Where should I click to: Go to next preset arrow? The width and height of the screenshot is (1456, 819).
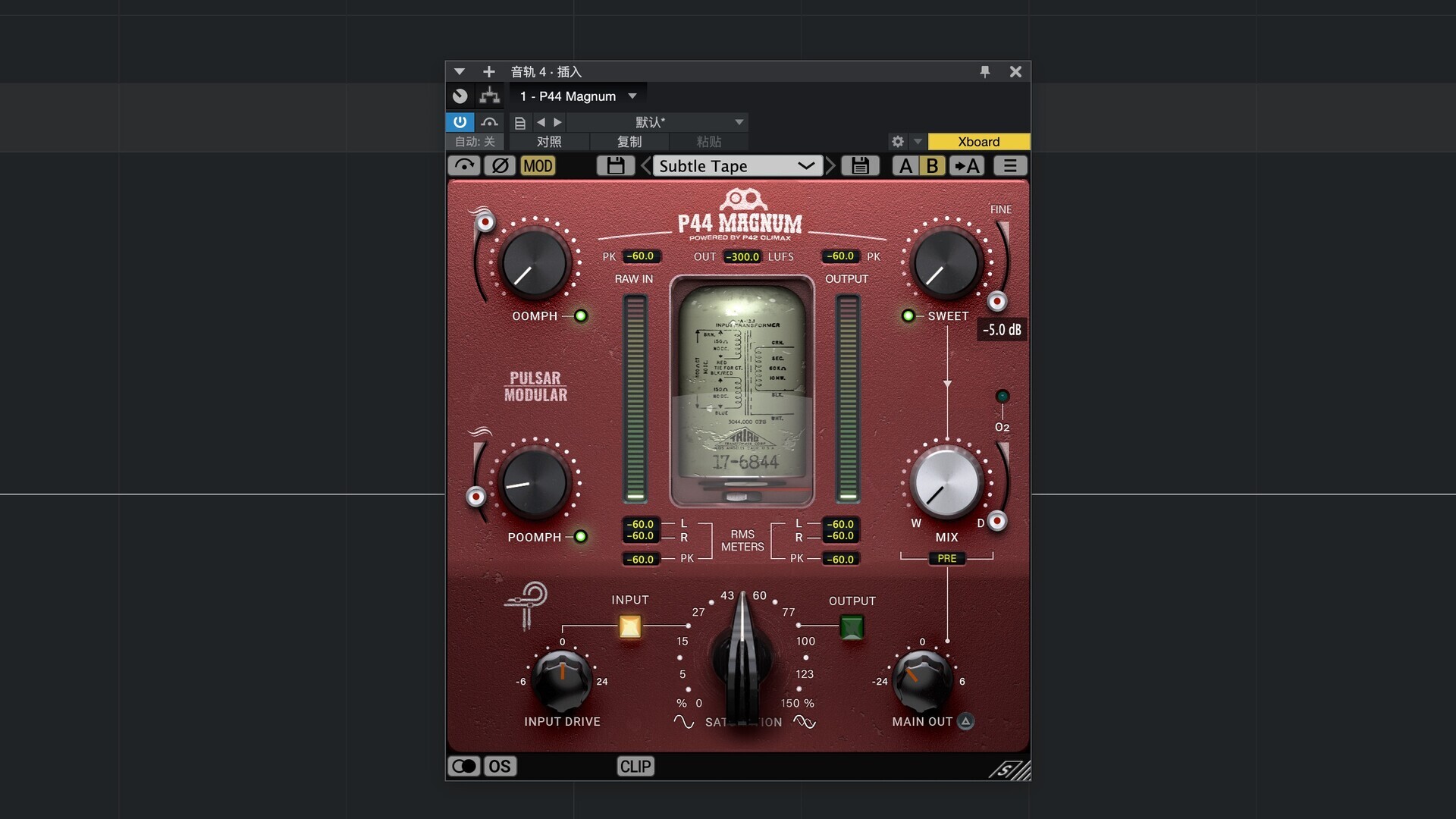point(830,165)
